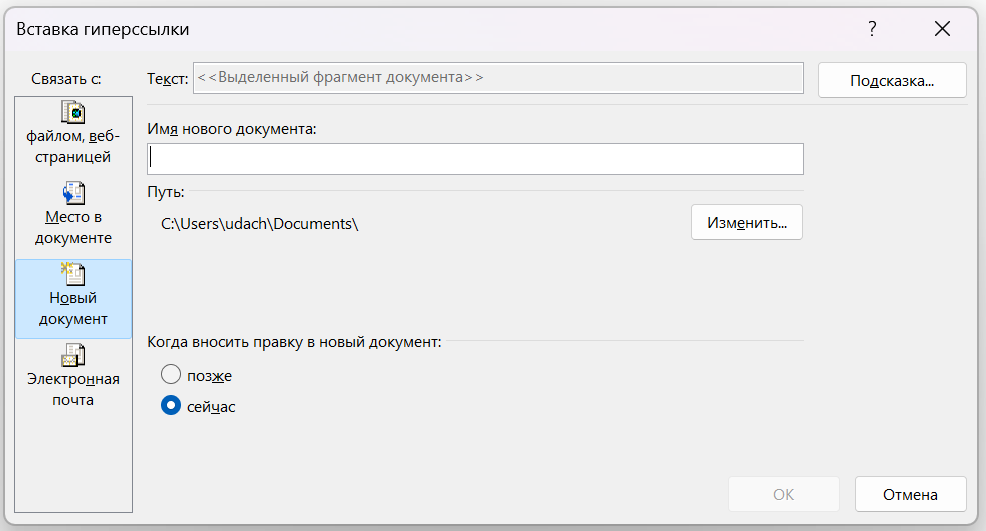This screenshot has height=531, width=986.
Task: Select the 'позже' radio button
Action: pyautogui.click(x=171, y=375)
